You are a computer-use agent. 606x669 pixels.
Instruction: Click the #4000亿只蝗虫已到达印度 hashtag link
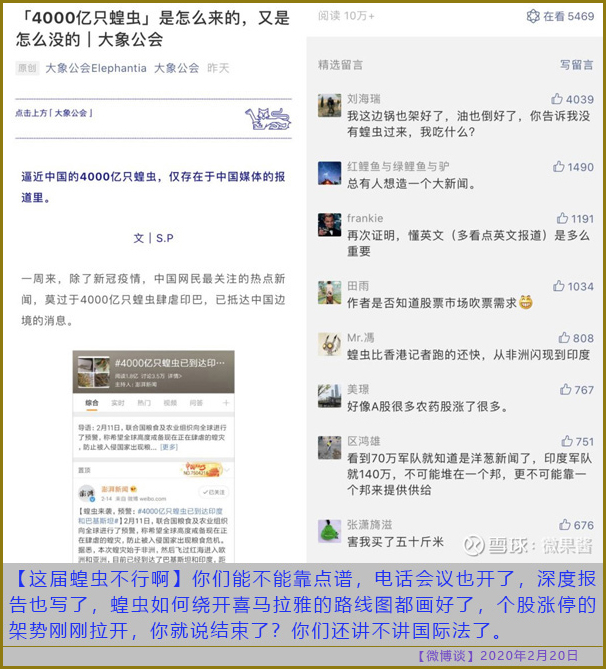[x=181, y=511]
